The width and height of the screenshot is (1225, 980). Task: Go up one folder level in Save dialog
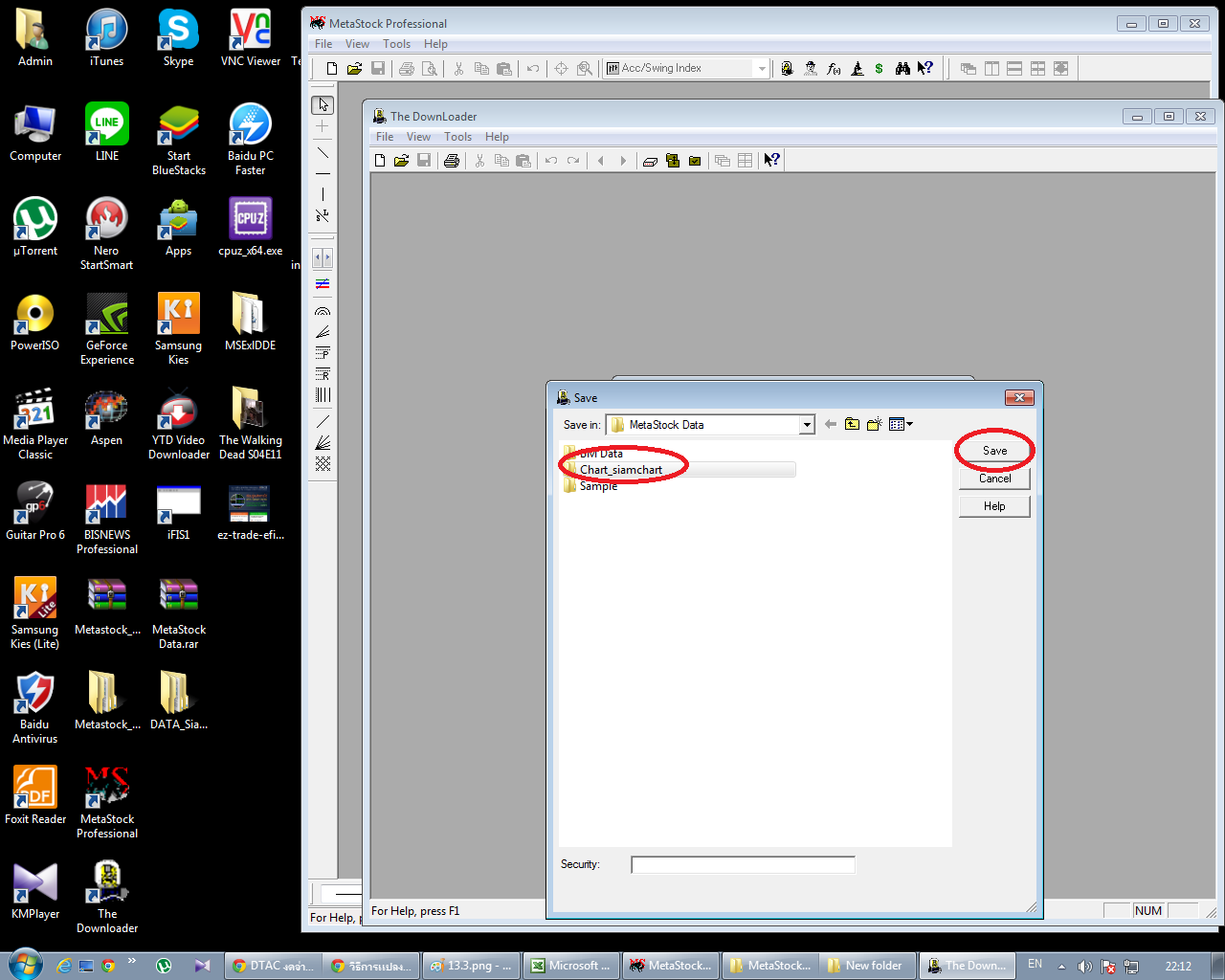tap(852, 425)
